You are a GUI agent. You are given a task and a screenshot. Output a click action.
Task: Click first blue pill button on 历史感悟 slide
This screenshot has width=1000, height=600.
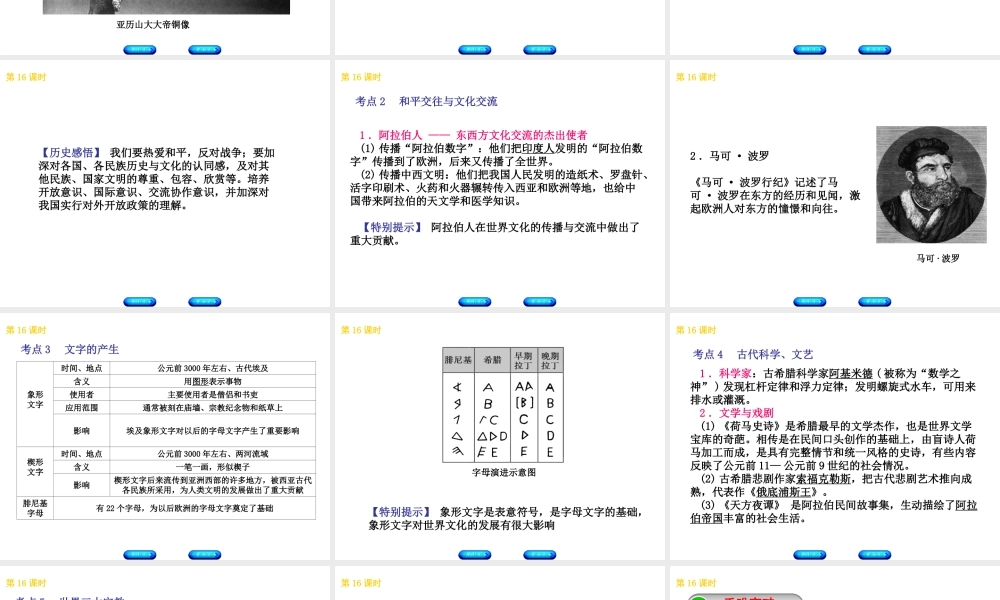(x=140, y=302)
